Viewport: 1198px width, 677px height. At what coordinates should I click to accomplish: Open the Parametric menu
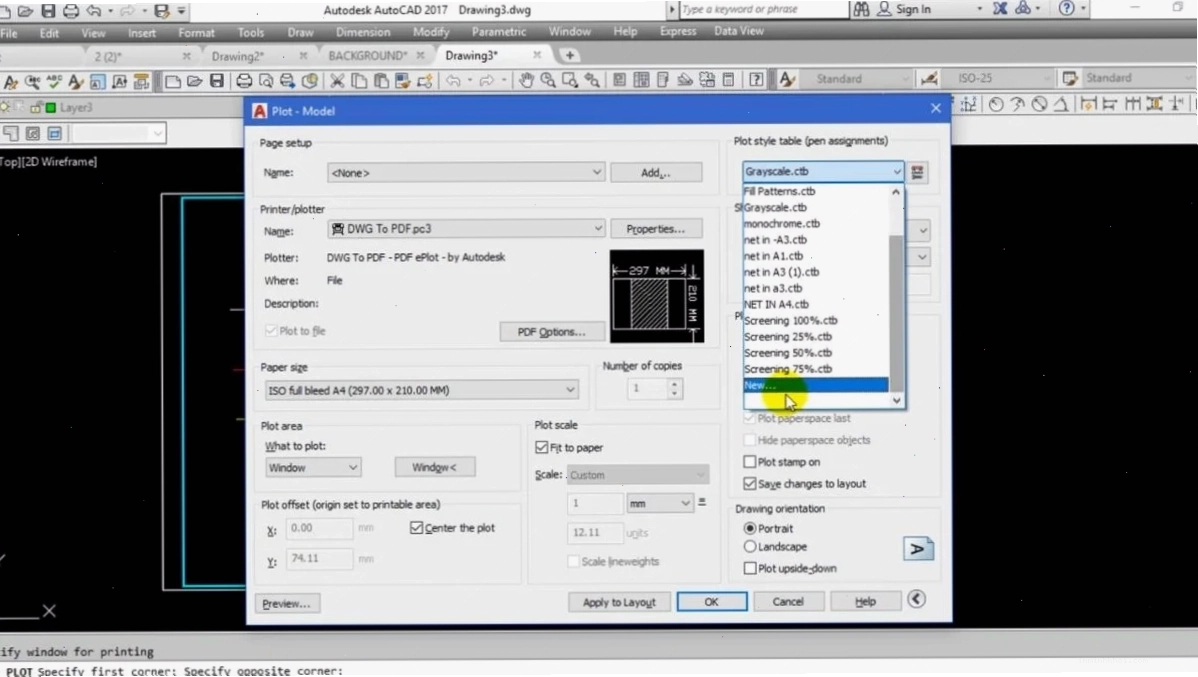[499, 32]
